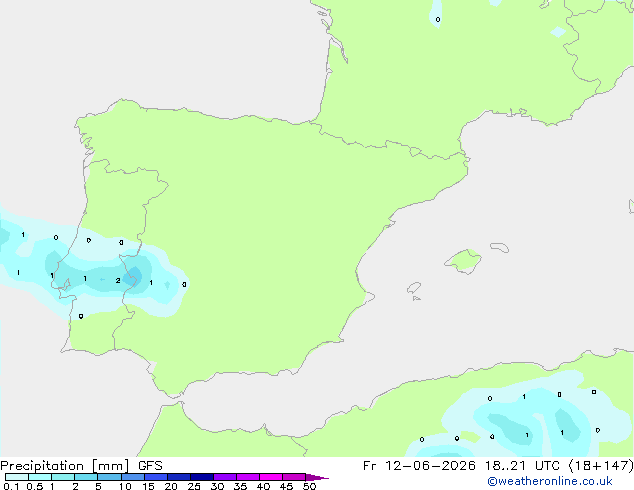Click the '10' legend scale label

click(x=125, y=486)
